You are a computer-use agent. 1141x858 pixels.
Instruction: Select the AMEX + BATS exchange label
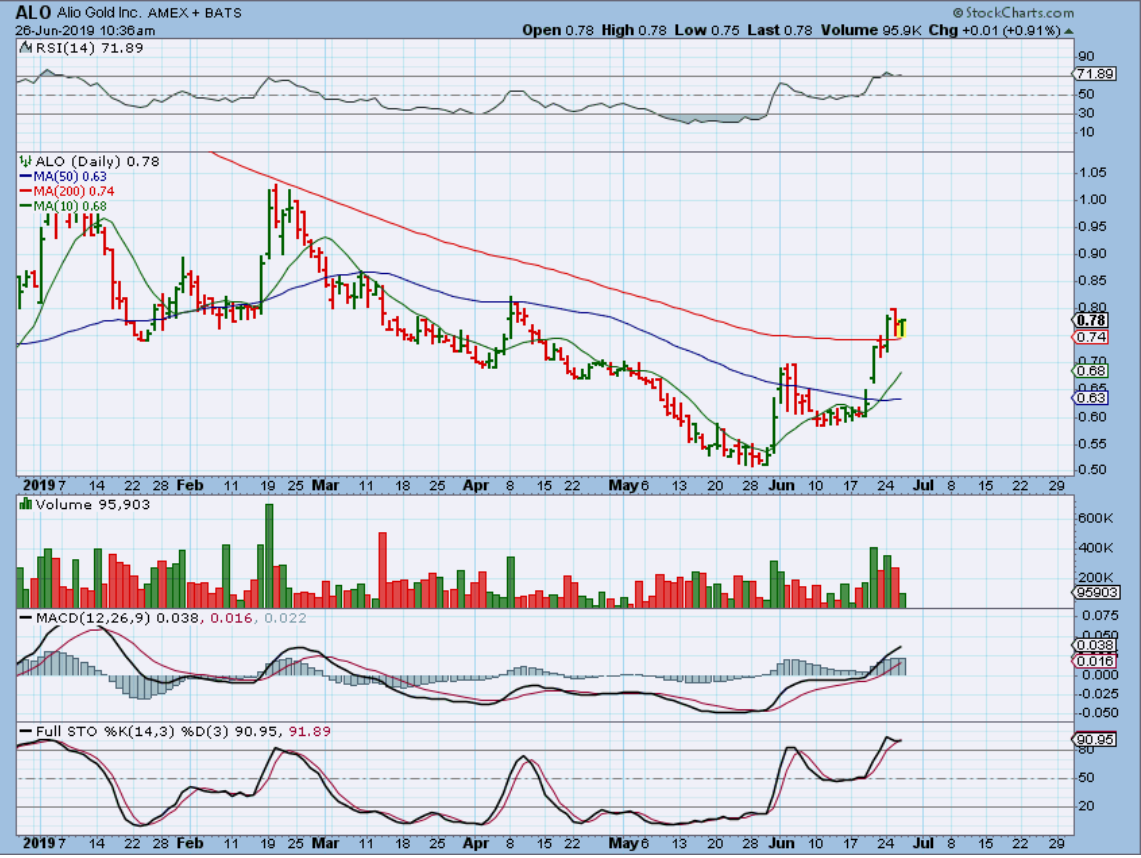[x=195, y=13]
